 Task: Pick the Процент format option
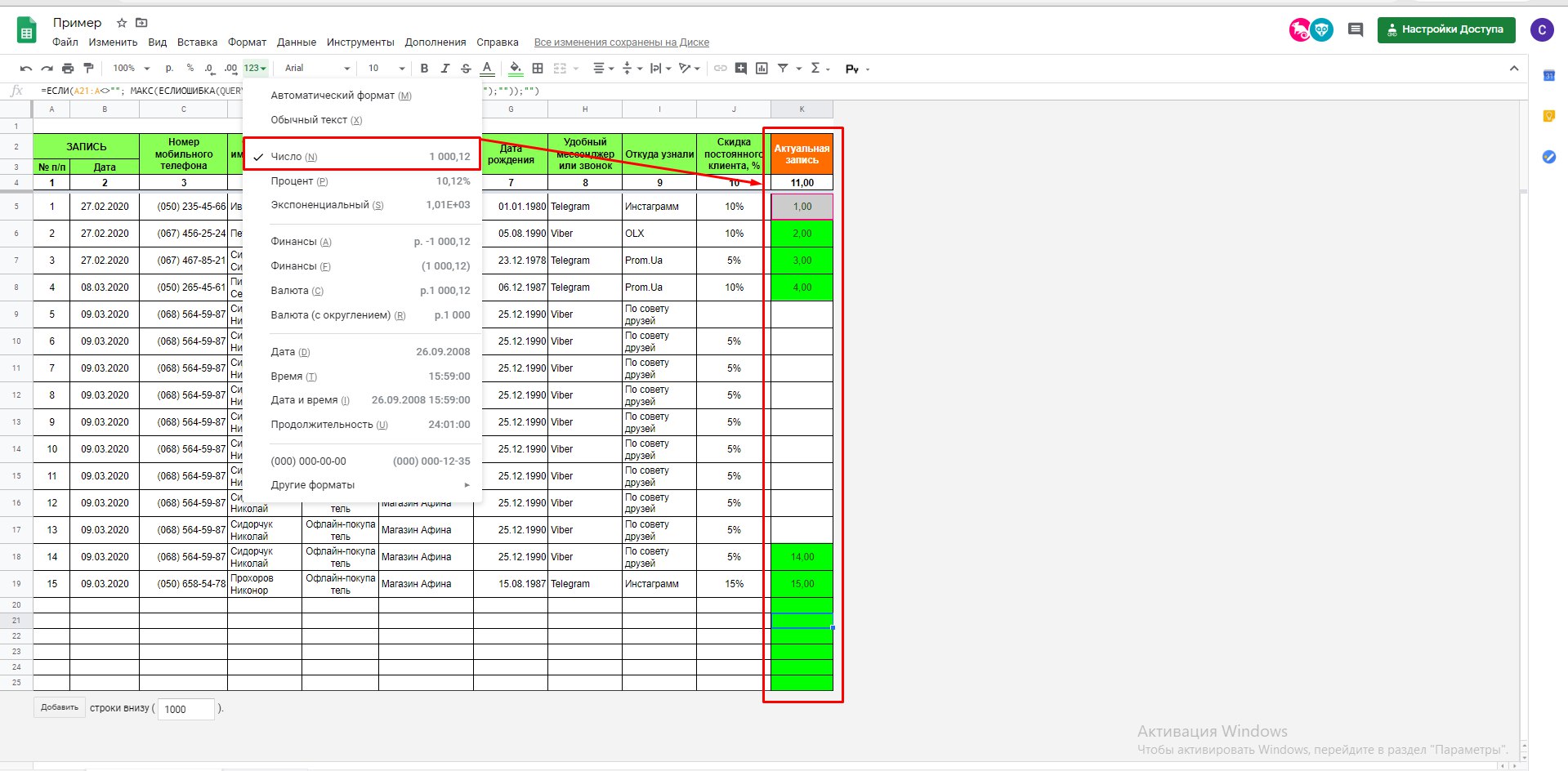click(x=363, y=181)
